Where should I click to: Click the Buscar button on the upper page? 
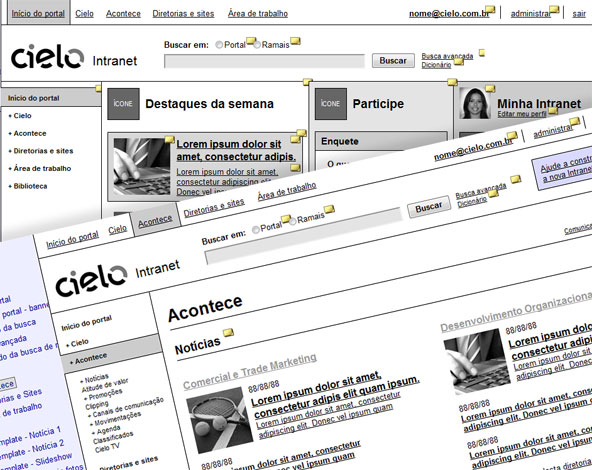tap(393, 60)
